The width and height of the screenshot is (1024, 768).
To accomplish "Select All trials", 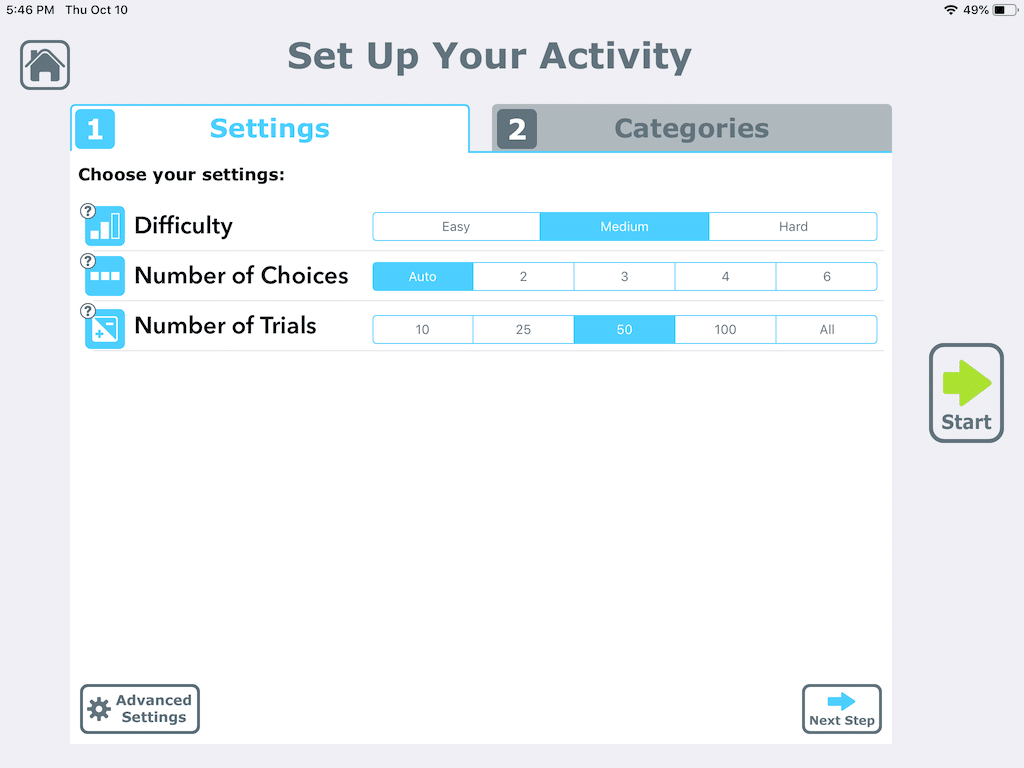I will click(x=826, y=328).
